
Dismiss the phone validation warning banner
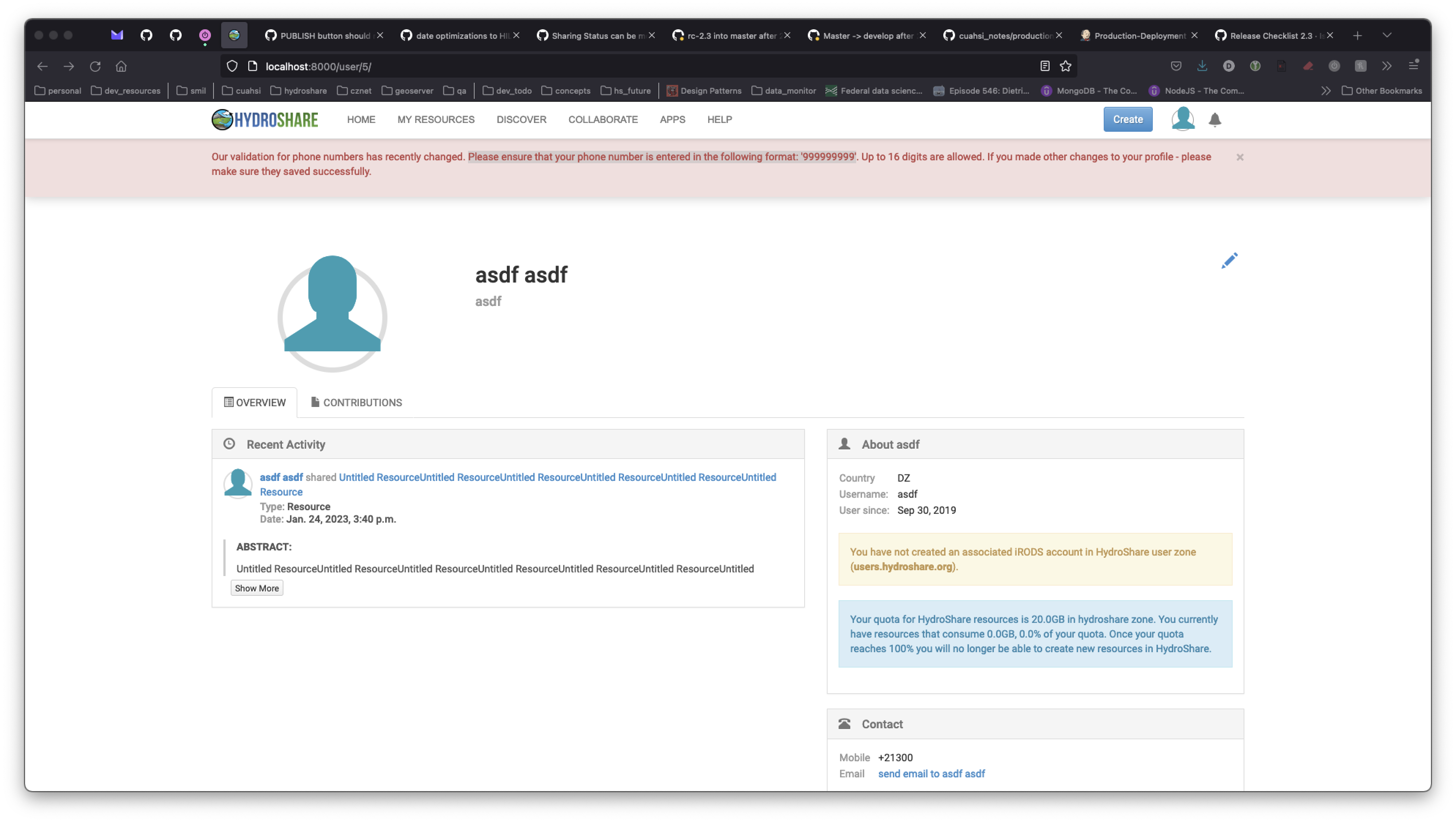tap(1240, 157)
